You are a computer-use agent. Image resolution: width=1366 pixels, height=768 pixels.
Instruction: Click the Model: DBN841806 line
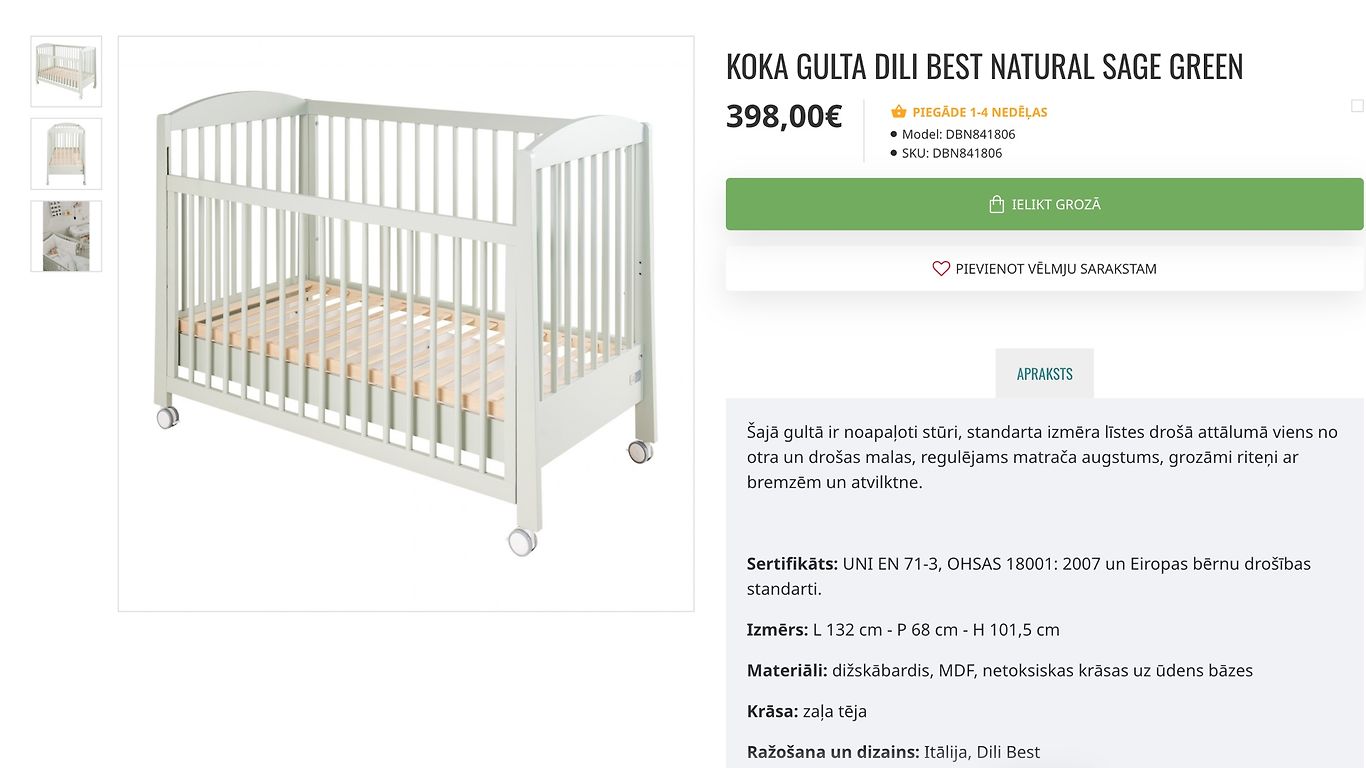coord(952,134)
